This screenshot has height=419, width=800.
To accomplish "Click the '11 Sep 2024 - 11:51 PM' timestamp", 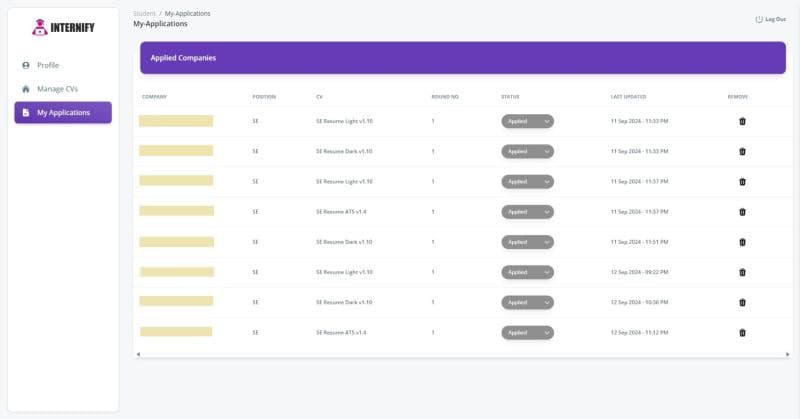I will (x=639, y=242).
